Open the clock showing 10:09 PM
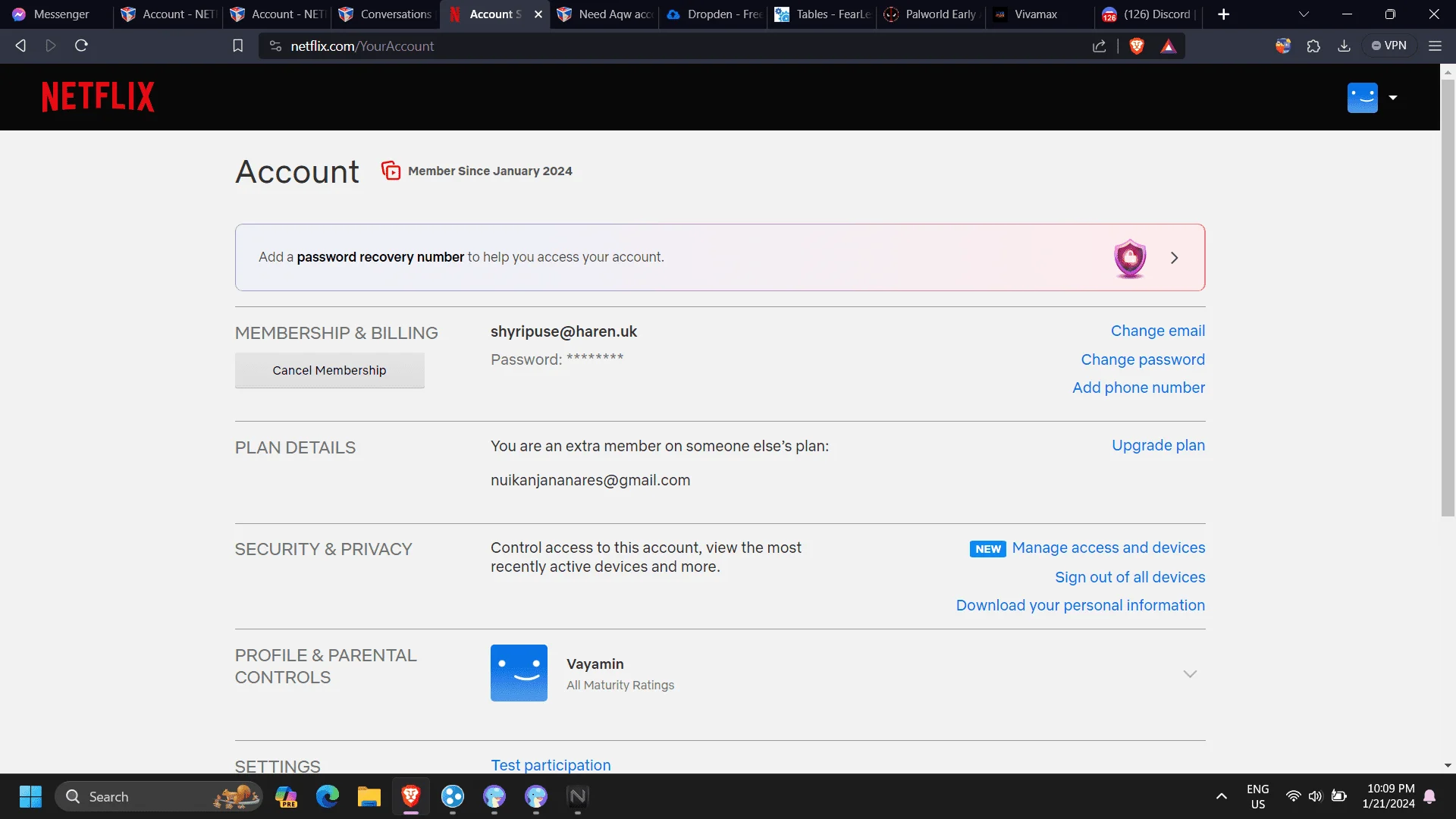The height and width of the screenshot is (819, 1456). (x=1389, y=796)
